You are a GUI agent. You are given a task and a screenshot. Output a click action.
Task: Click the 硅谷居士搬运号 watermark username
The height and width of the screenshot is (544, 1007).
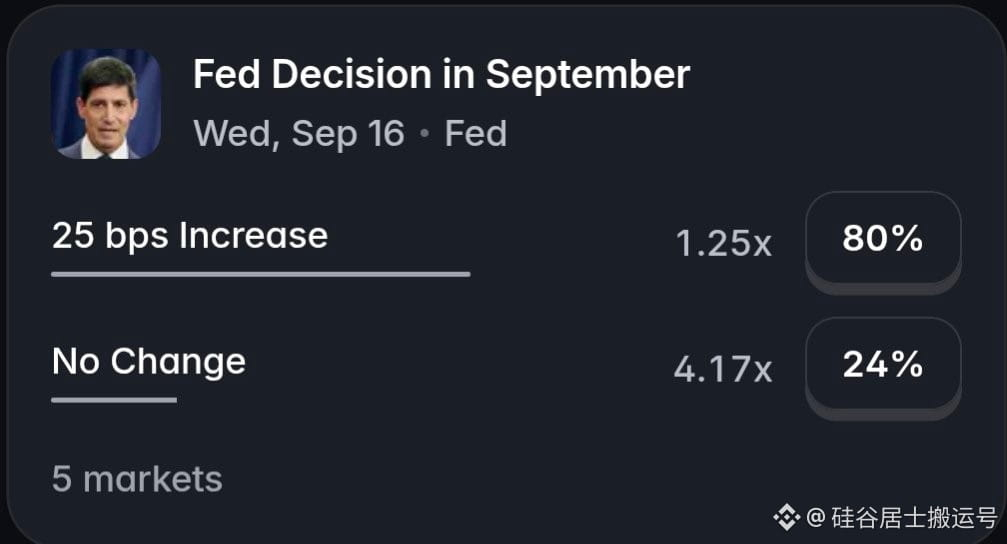pyautogui.click(x=915, y=517)
